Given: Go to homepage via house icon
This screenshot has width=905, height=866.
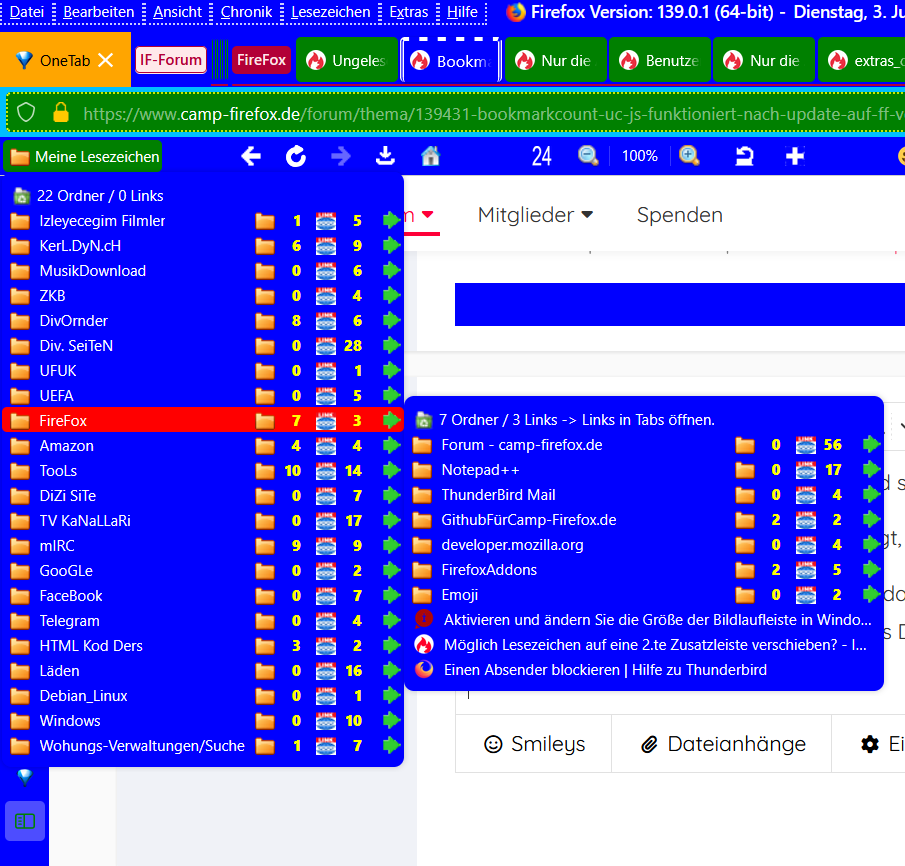Looking at the screenshot, I should [430, 156].
